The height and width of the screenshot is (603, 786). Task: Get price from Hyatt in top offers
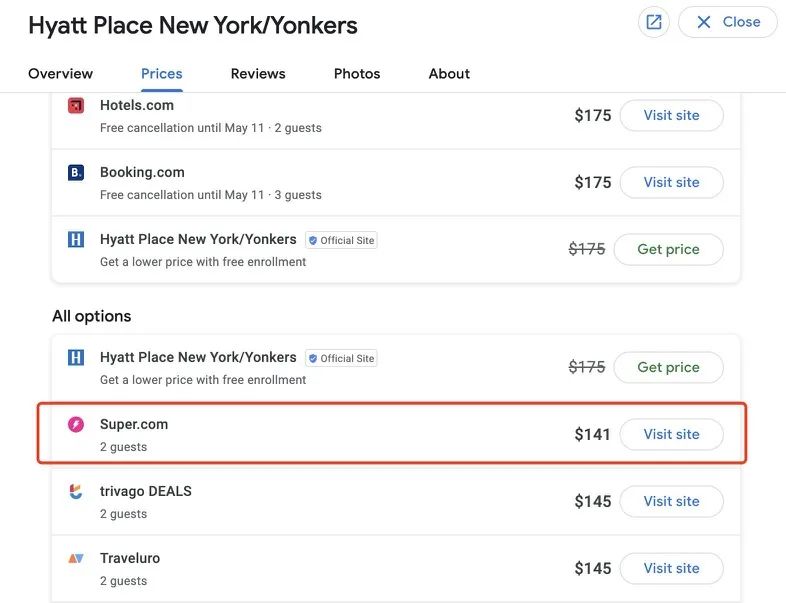(668, 249)
